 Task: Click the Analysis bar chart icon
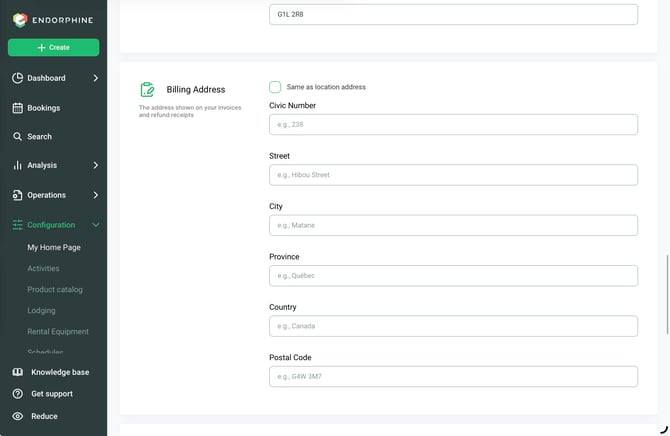coord(18,165)
